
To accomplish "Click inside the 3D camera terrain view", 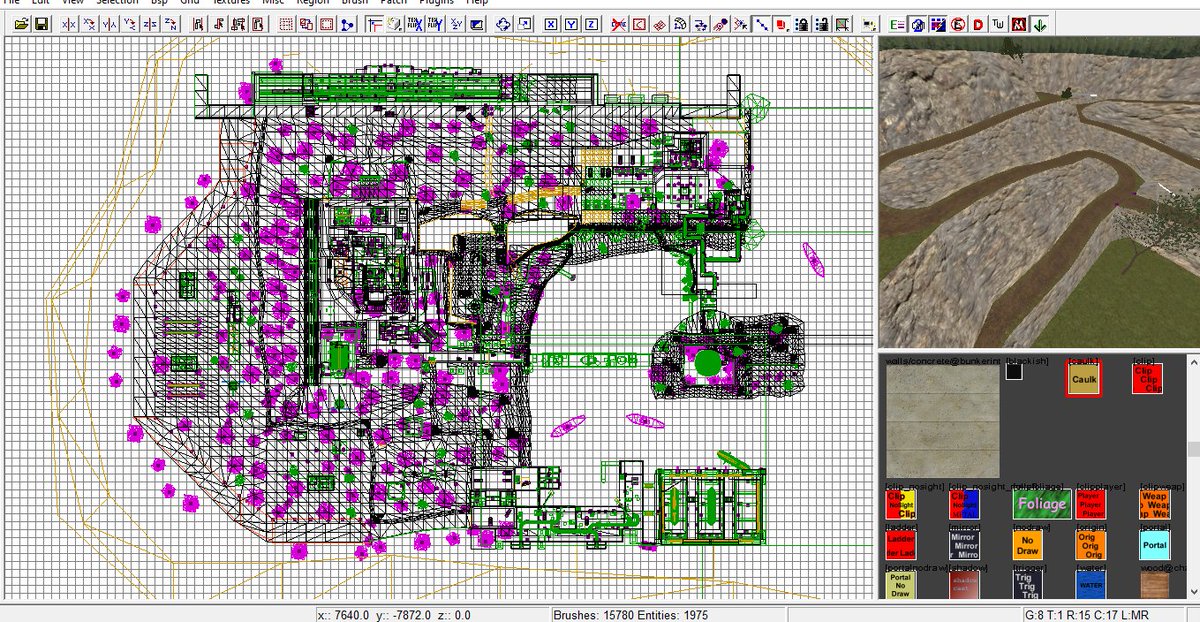I will click(x=1039, y=193).
